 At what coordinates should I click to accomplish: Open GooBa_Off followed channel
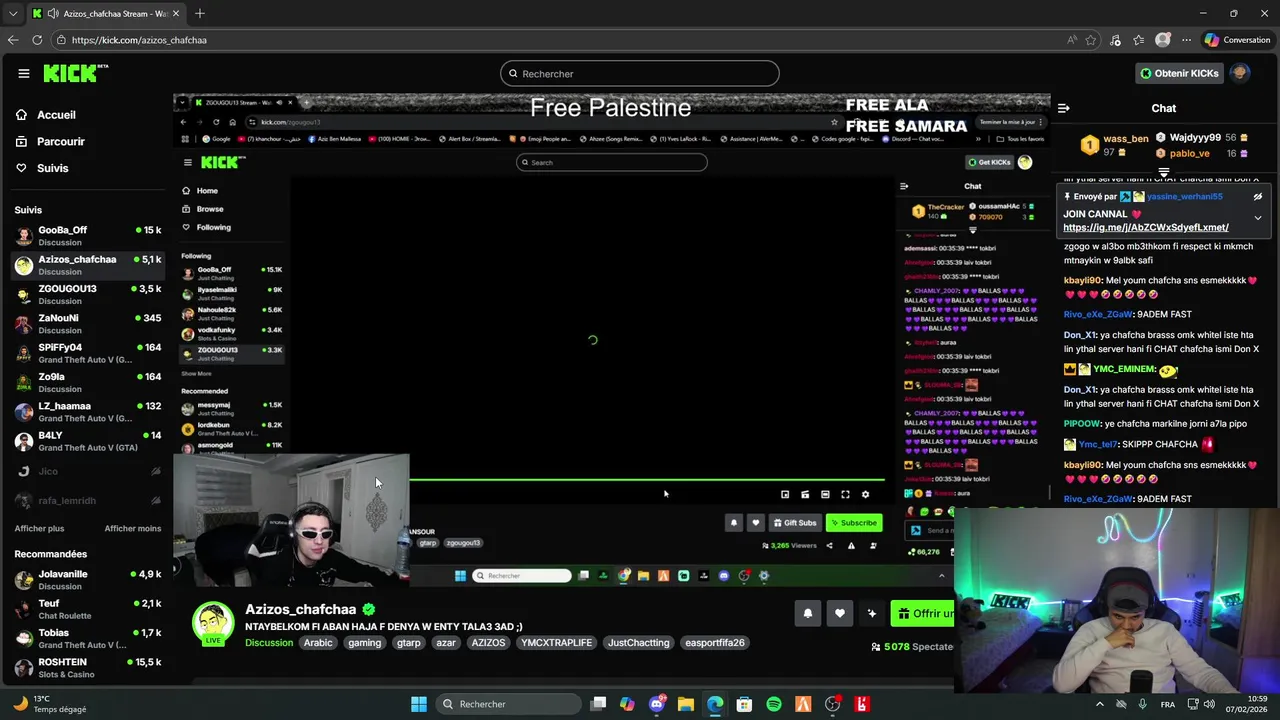pyautogui.click(x=88, y=235)
